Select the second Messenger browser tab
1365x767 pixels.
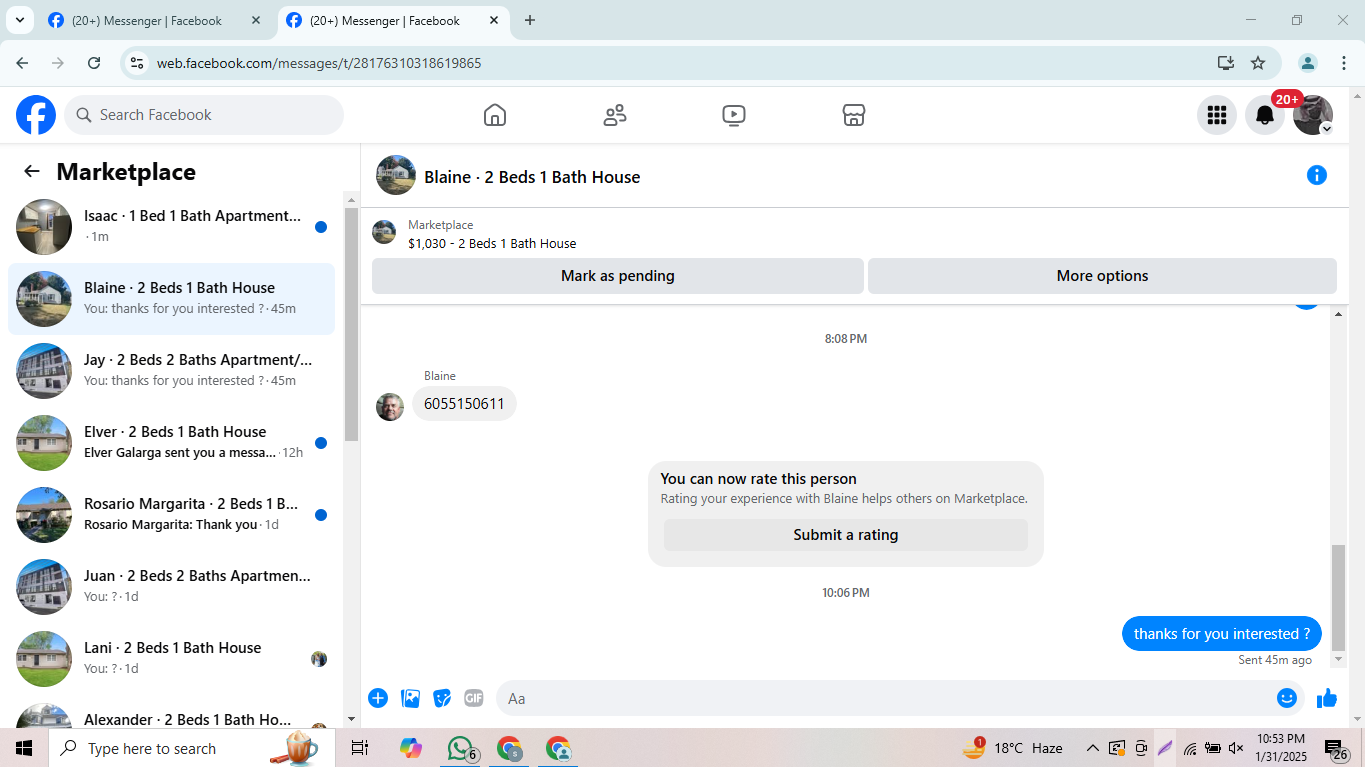392,20
